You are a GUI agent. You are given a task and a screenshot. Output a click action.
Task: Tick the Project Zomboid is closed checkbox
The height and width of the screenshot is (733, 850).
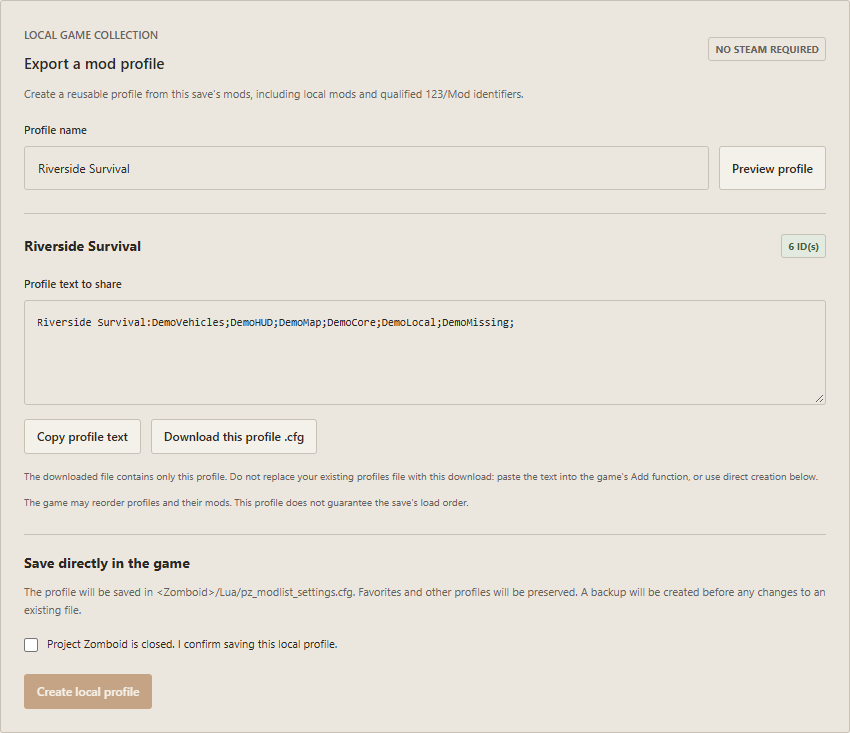[31, 645]
